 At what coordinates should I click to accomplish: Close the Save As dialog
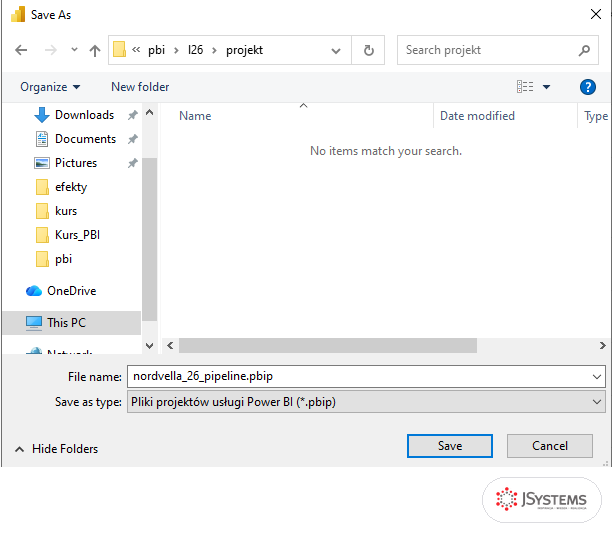click(x=596, y=14)
